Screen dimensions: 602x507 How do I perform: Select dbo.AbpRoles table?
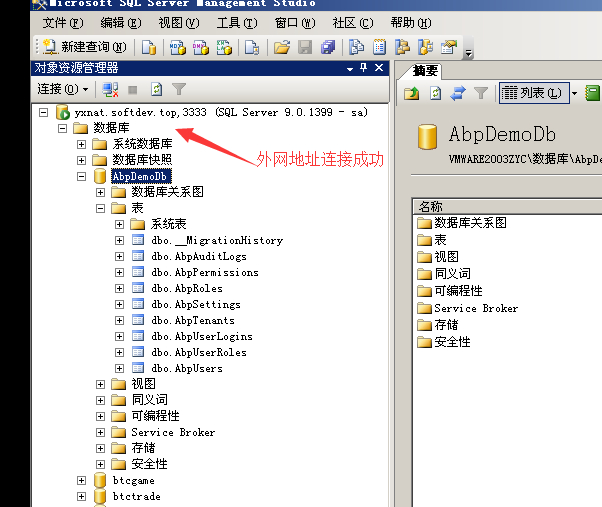187,289
